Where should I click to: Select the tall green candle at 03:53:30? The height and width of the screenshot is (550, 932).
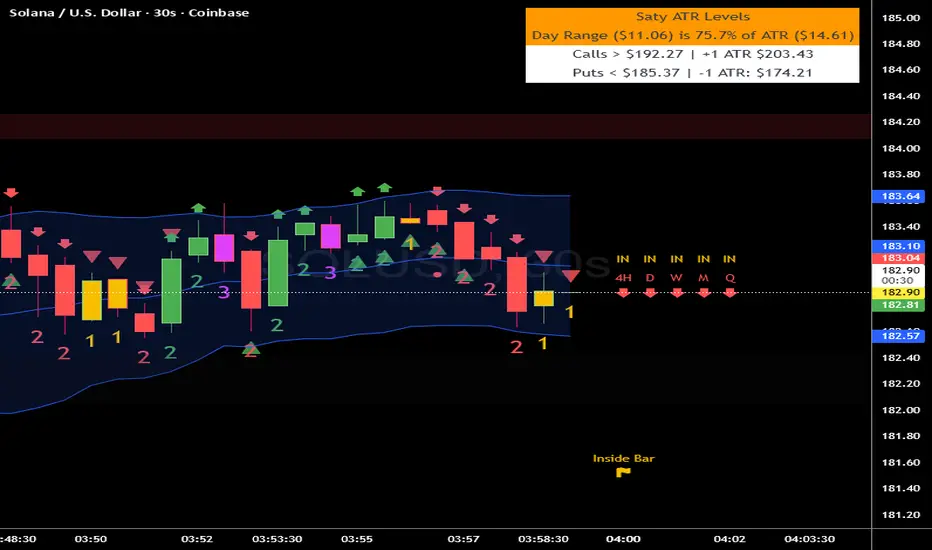pos(278,273)
